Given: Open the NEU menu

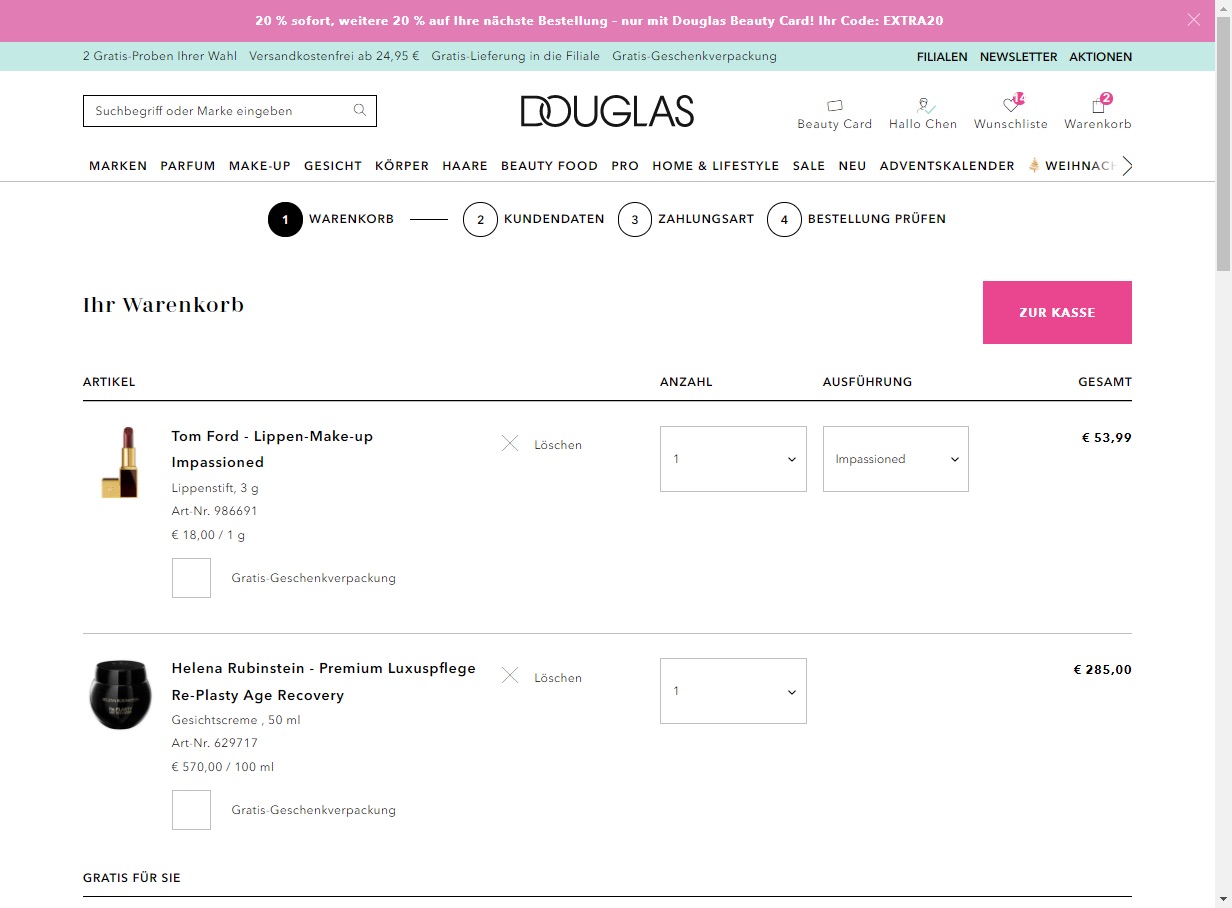Looking at the screenshot, I should point(852,166).
